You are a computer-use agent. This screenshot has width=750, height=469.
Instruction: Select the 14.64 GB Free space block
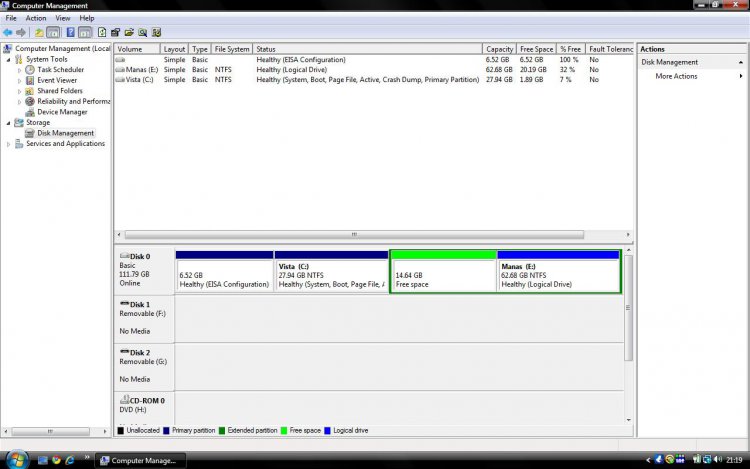pos(443,271)
